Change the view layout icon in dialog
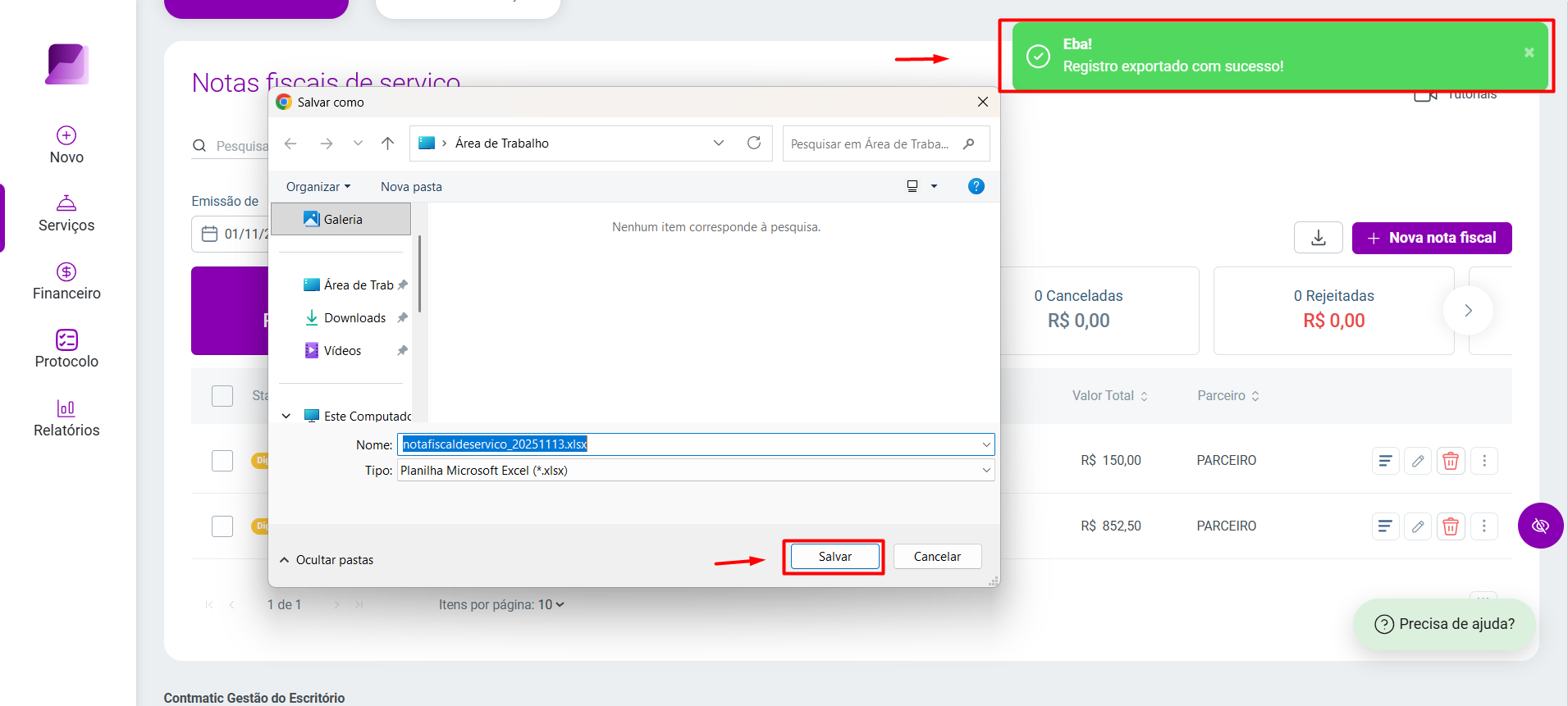This screenshot has width=1568, height=706. [x=912, y=186]
